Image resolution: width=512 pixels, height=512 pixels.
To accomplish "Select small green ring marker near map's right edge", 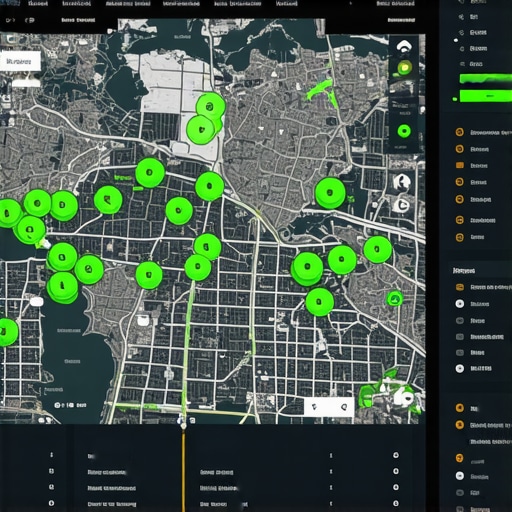I will click(x=395, y=298).
